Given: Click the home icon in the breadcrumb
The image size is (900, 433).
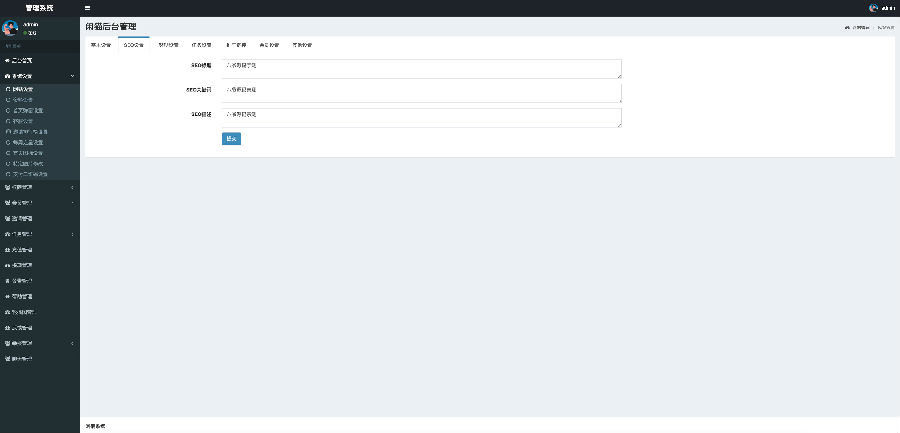Looking at the screenshot, I should [x=847, y=27].
